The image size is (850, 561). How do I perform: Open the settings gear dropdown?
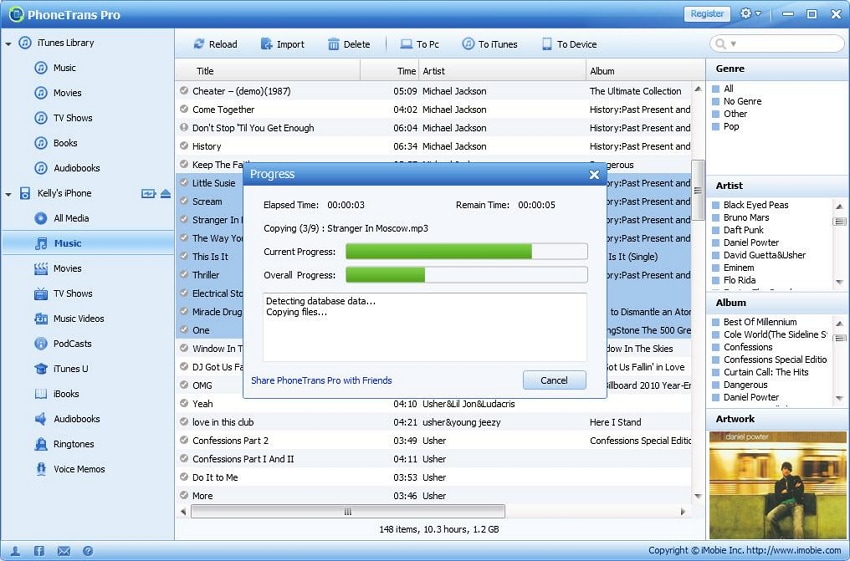750,14
